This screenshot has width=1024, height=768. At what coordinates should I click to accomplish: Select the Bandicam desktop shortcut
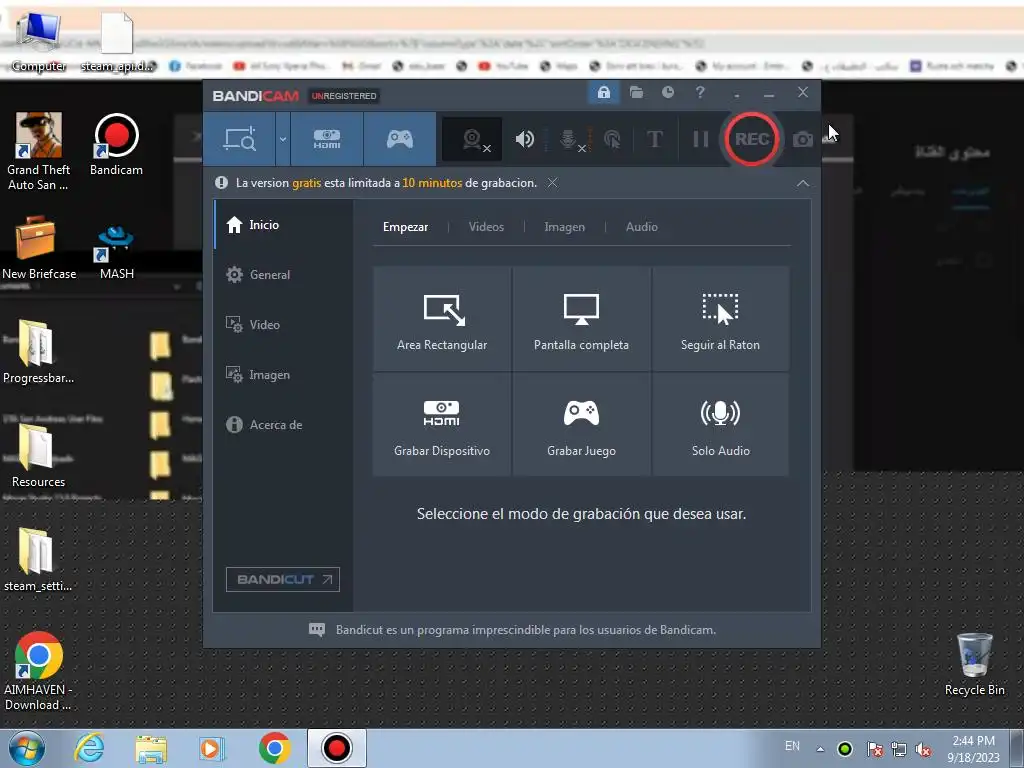(x=116, y=144)
